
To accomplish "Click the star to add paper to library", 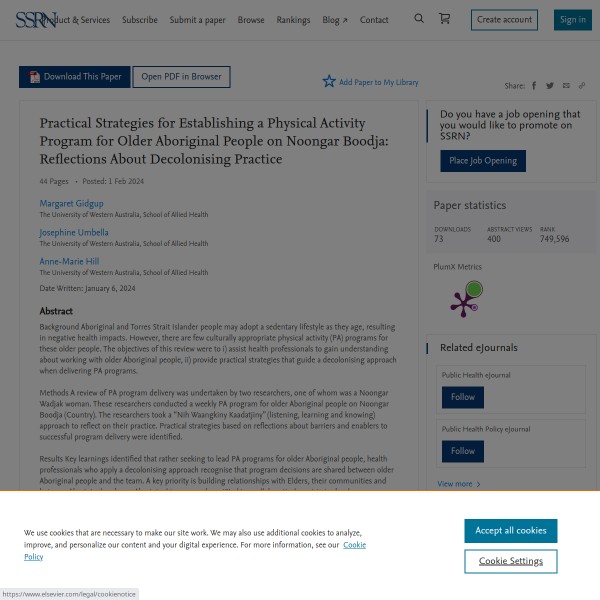I will click(329, 82).
